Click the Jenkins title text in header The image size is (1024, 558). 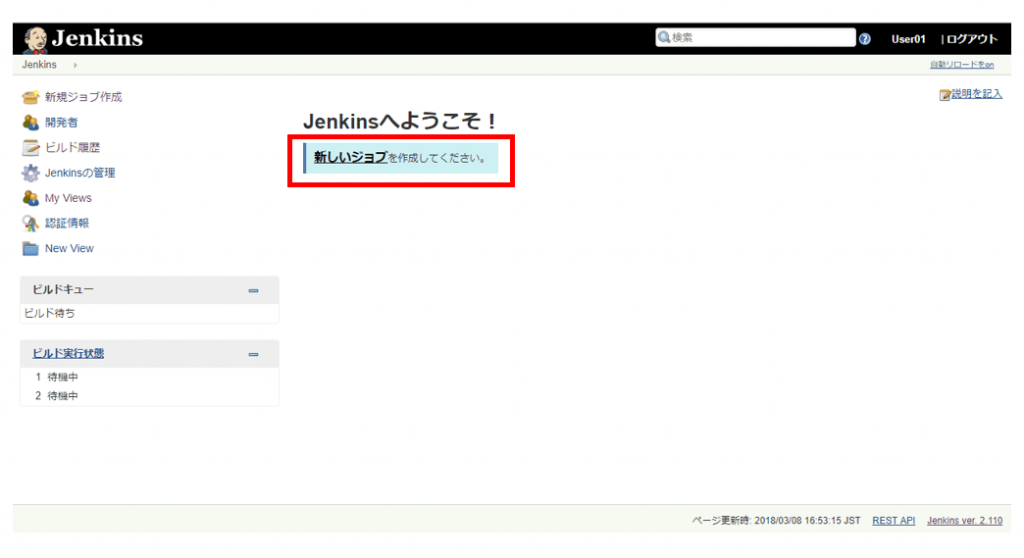(x=97, y=39)
